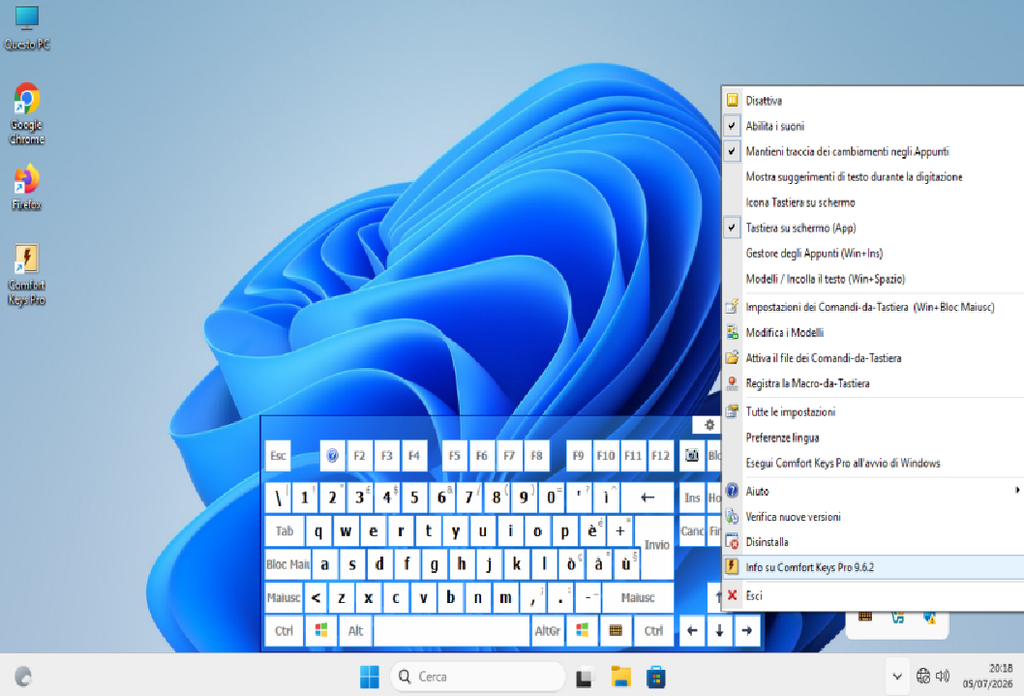Choose Esci to quit the app

tap(873, 595)
